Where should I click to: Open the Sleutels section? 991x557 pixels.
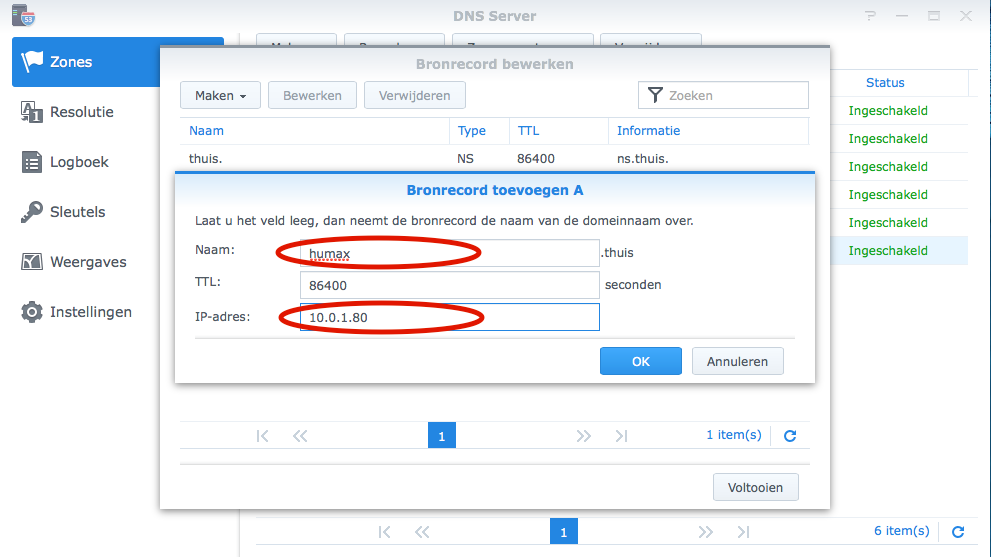click(77, 212)
